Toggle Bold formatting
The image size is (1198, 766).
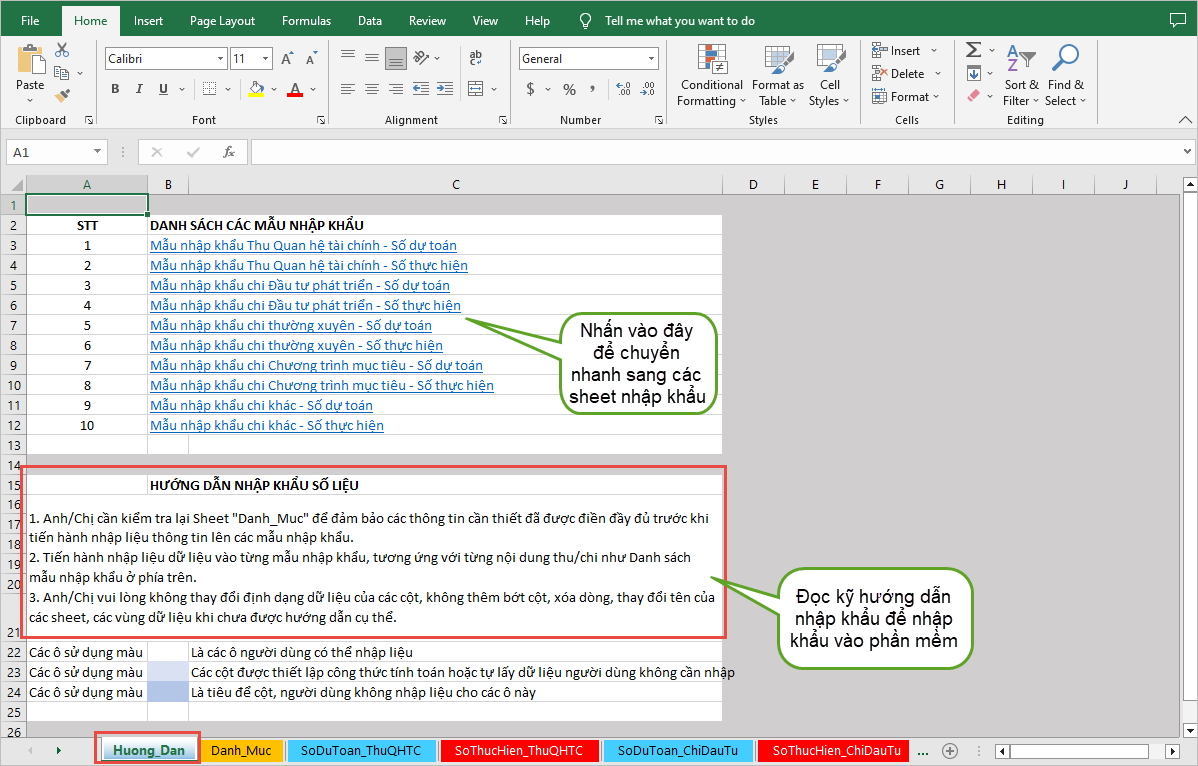(x=115, y=89)
